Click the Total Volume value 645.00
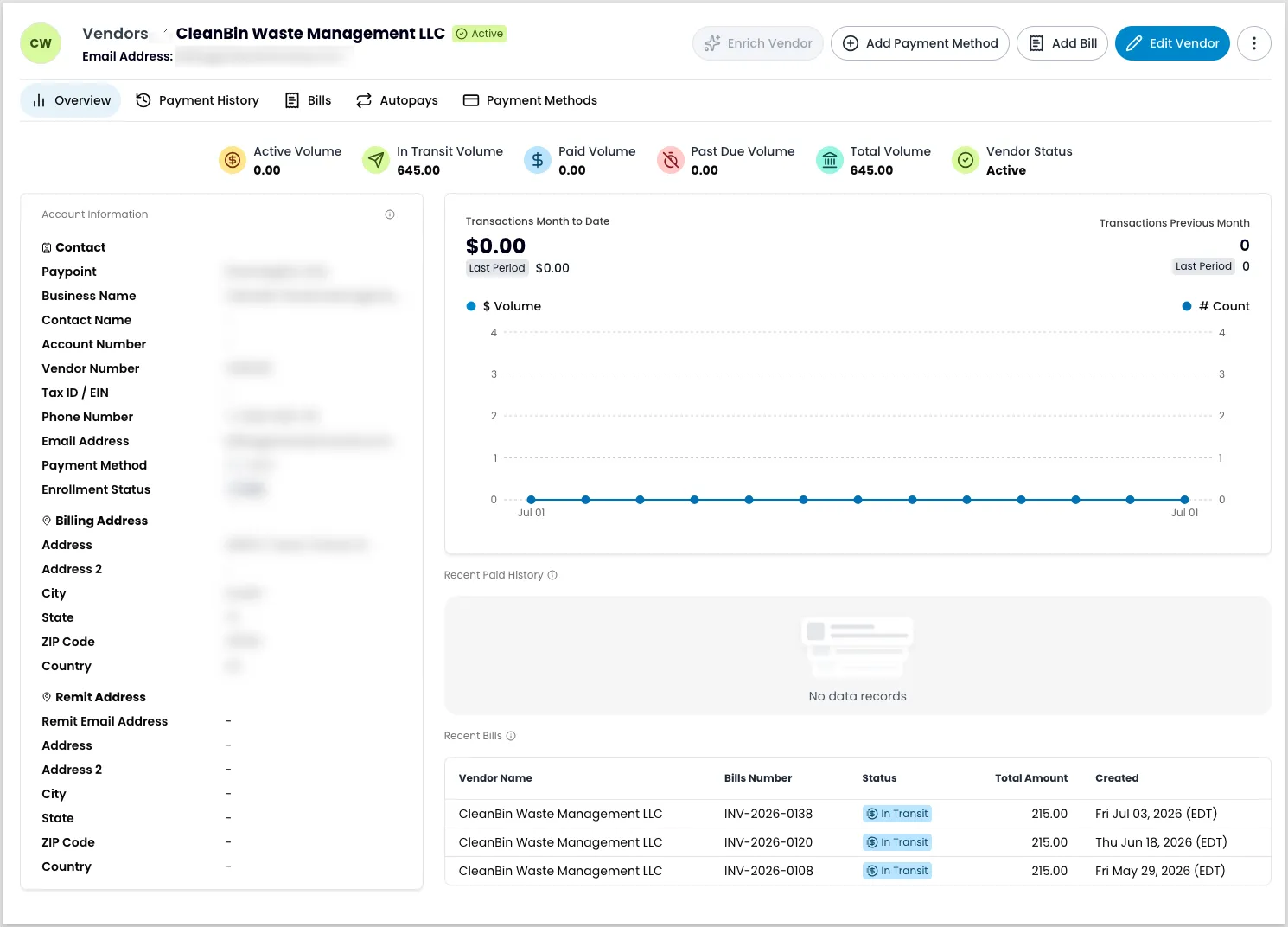1288x927 pixels. [x=871, y=170]
